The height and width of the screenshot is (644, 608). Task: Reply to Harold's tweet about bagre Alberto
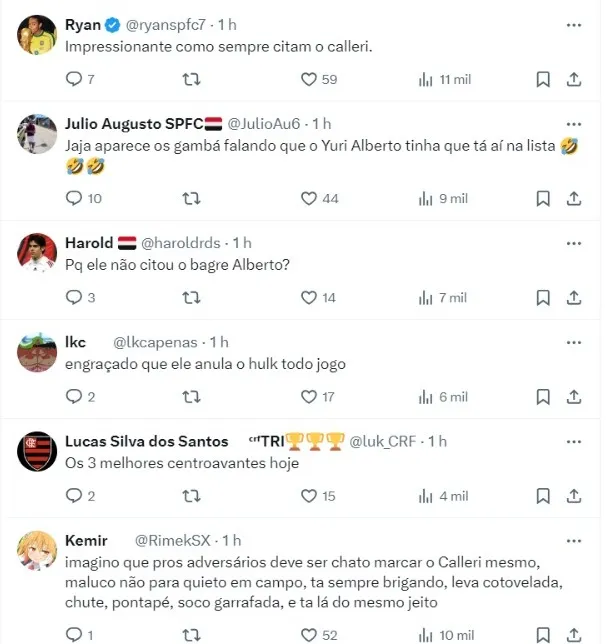coord(81,297)
